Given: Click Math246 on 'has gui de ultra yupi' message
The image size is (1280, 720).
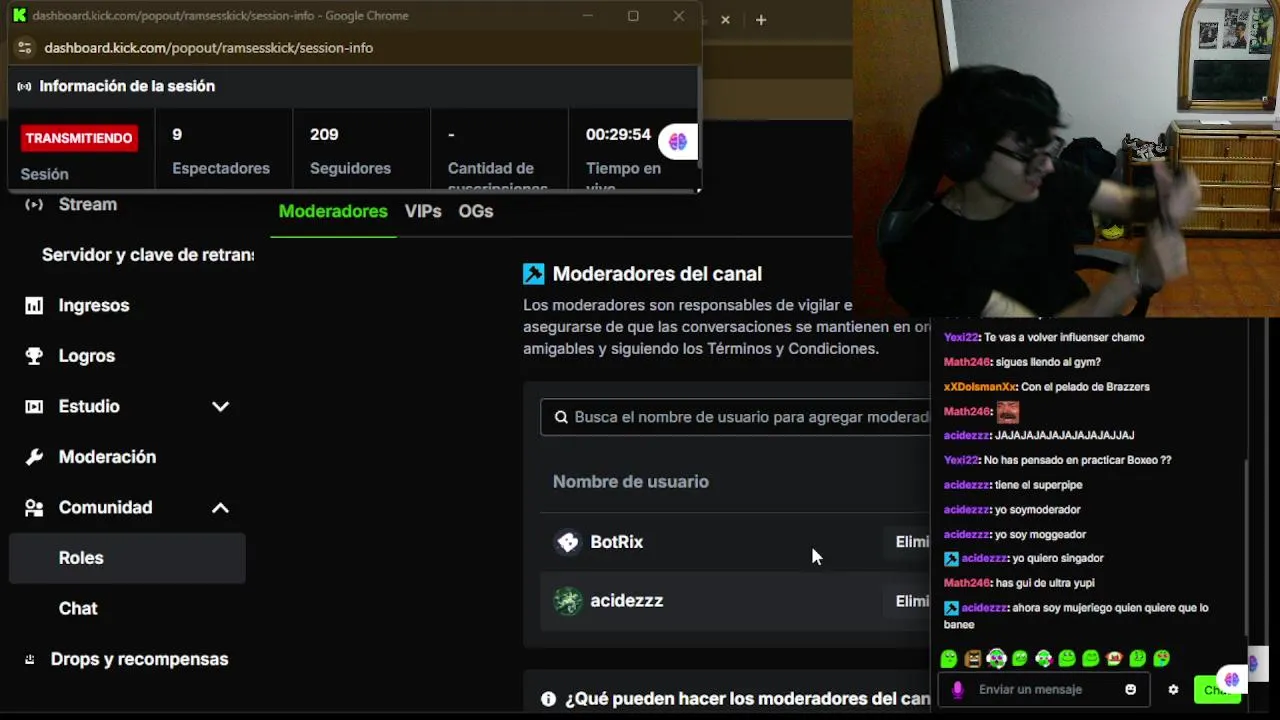Looking at the screenshot, I should pos(967,583).
